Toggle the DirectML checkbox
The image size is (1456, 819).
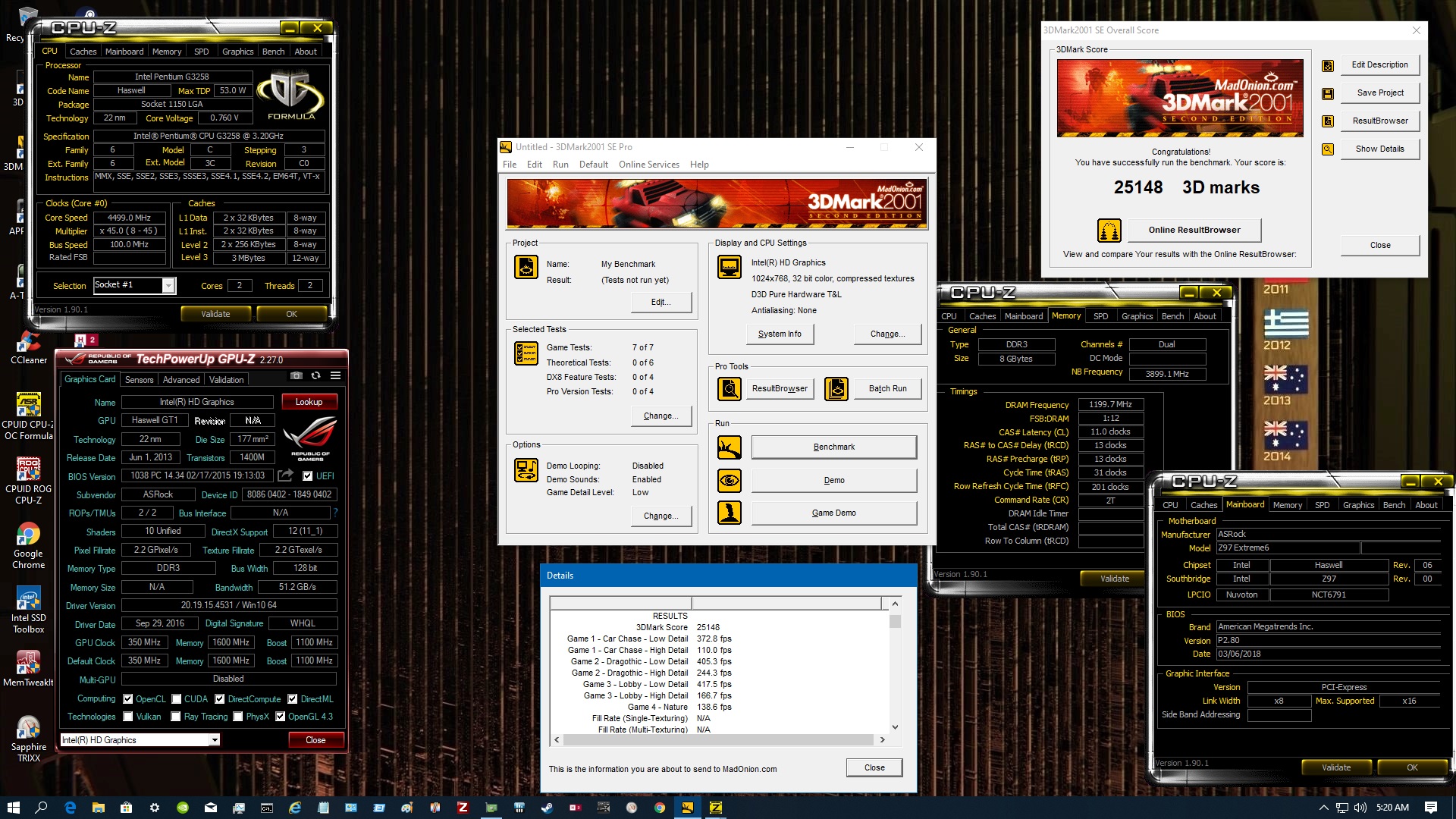point(293,699)
